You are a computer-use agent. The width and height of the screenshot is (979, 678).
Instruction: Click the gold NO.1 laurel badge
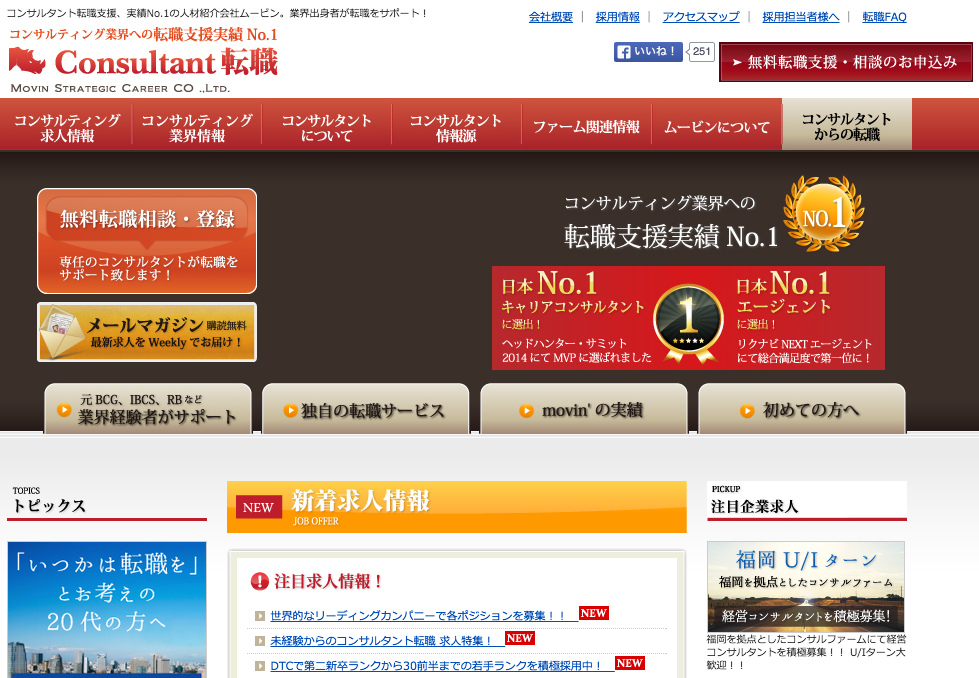click(823, 214)
